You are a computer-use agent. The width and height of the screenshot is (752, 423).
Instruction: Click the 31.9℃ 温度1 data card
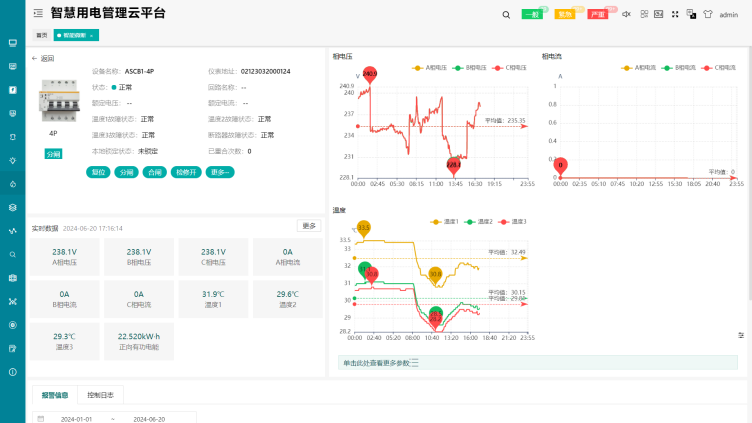tap(213, 299)
